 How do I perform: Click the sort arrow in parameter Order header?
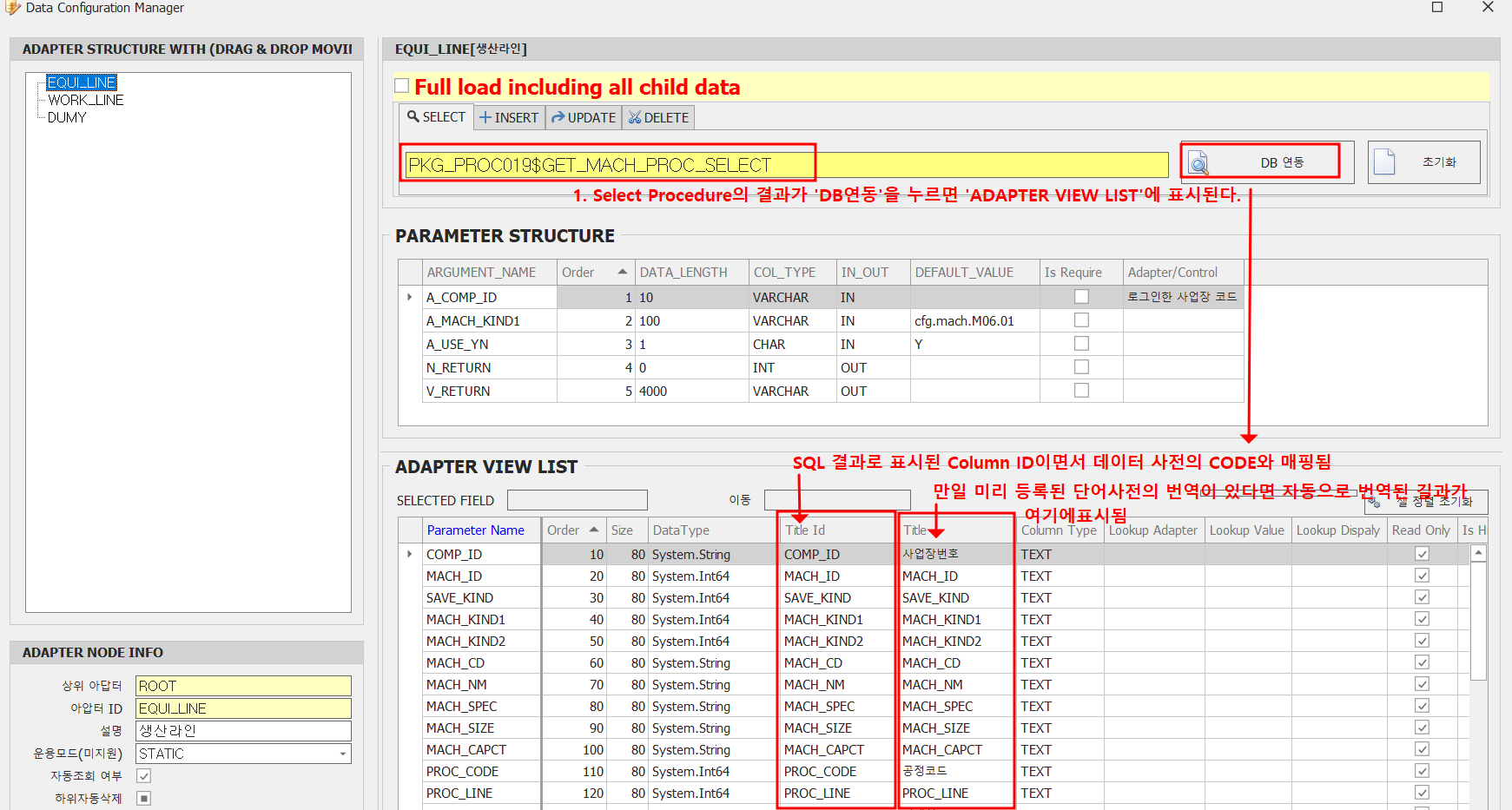pos(622,272)
